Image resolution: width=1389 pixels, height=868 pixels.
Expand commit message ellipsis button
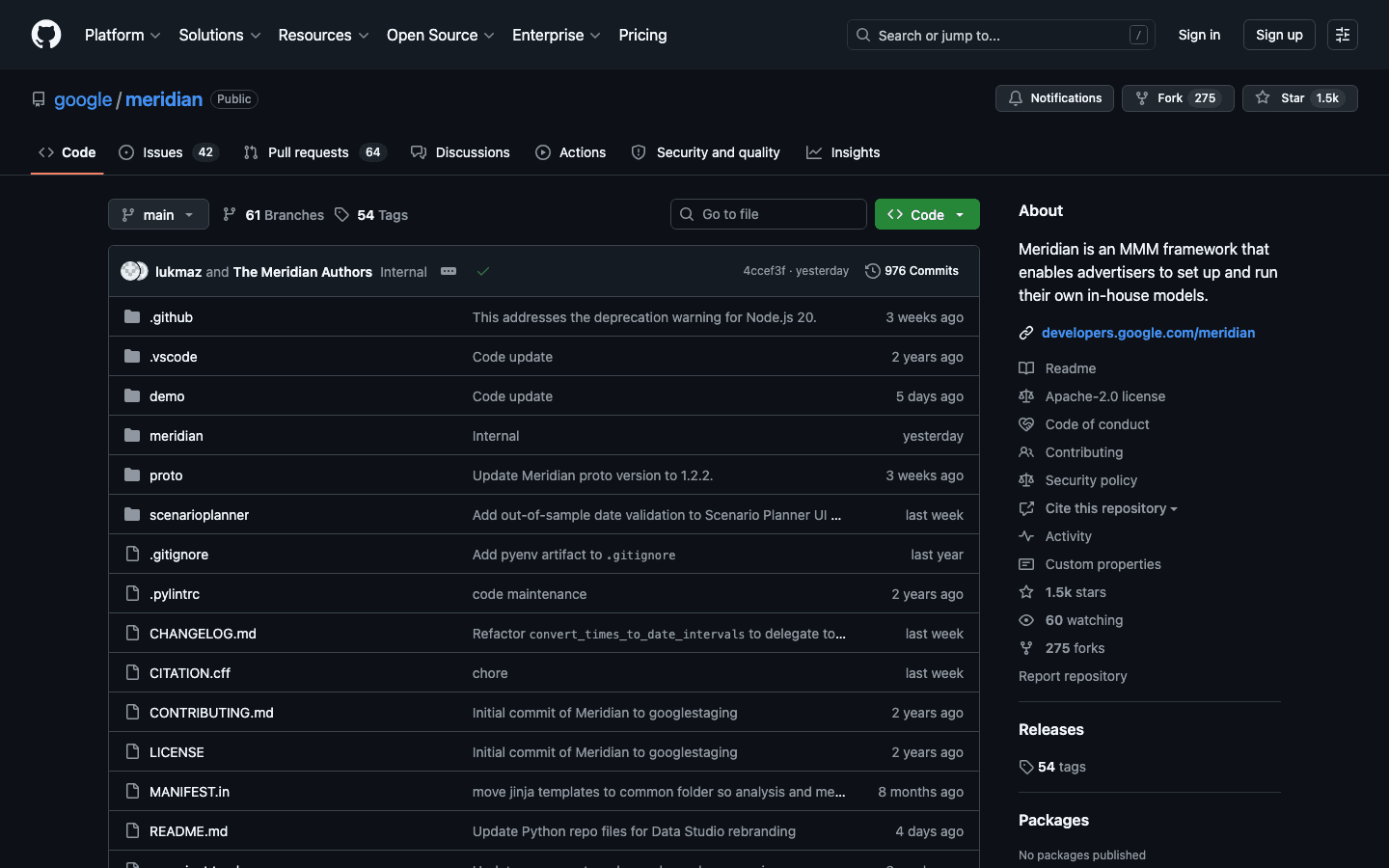point(449,271)
